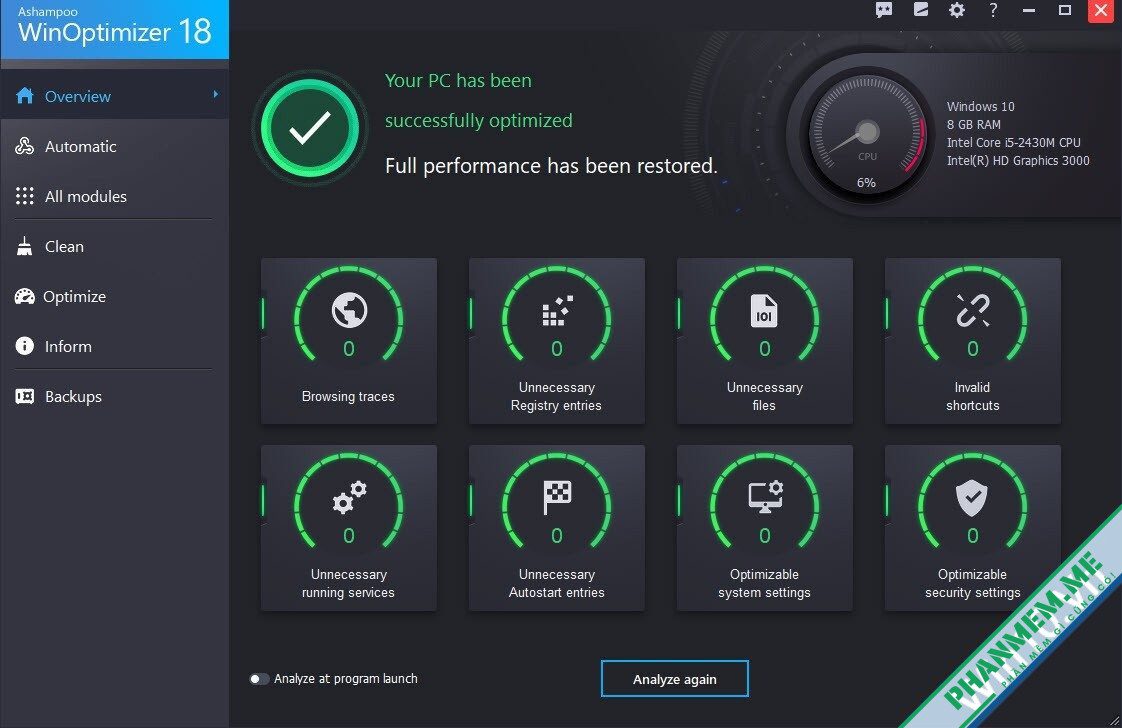Click the Browsing traces count 0
1122x728 pixels.
point(348,349)
